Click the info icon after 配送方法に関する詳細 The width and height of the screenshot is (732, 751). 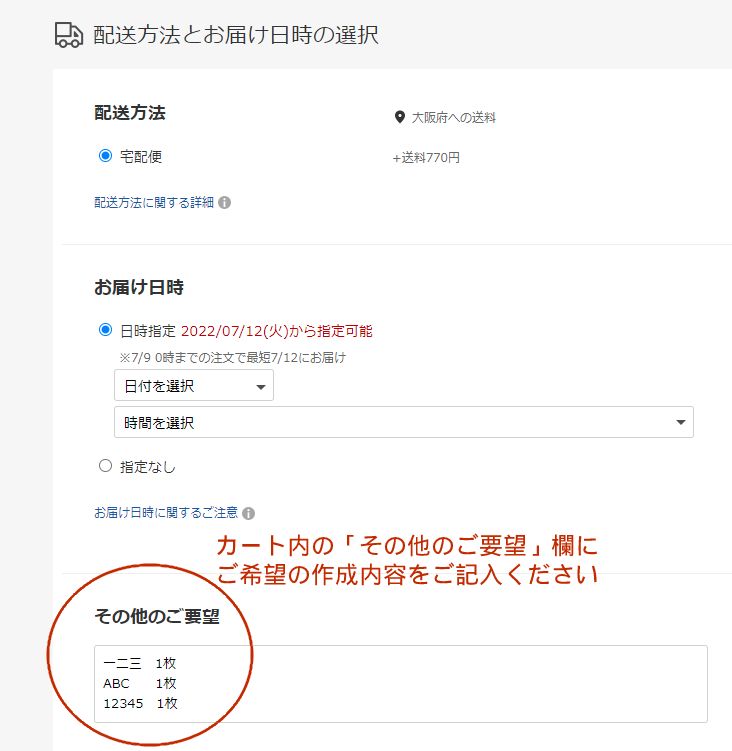pyautogui.click(x=225, y=202)
